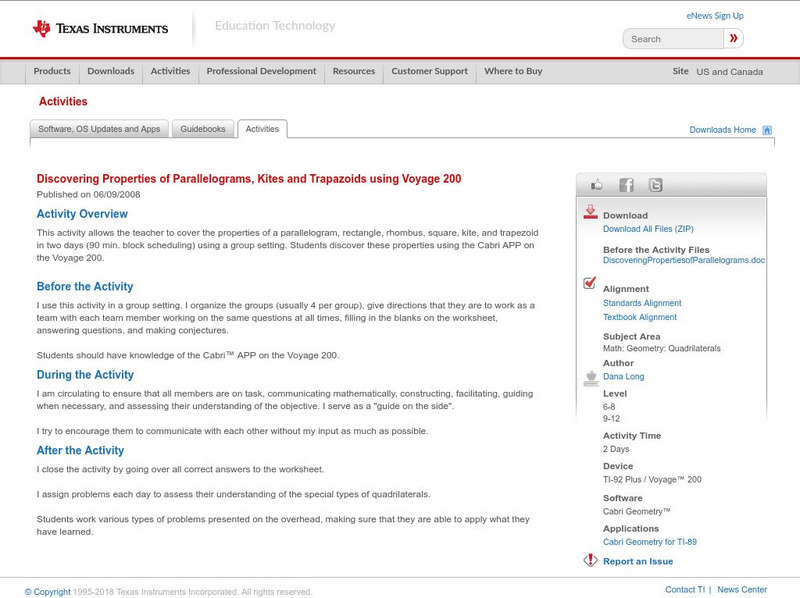
Task: Click the Published on 06/09/2008 text
Action: [x=88, y=194]
